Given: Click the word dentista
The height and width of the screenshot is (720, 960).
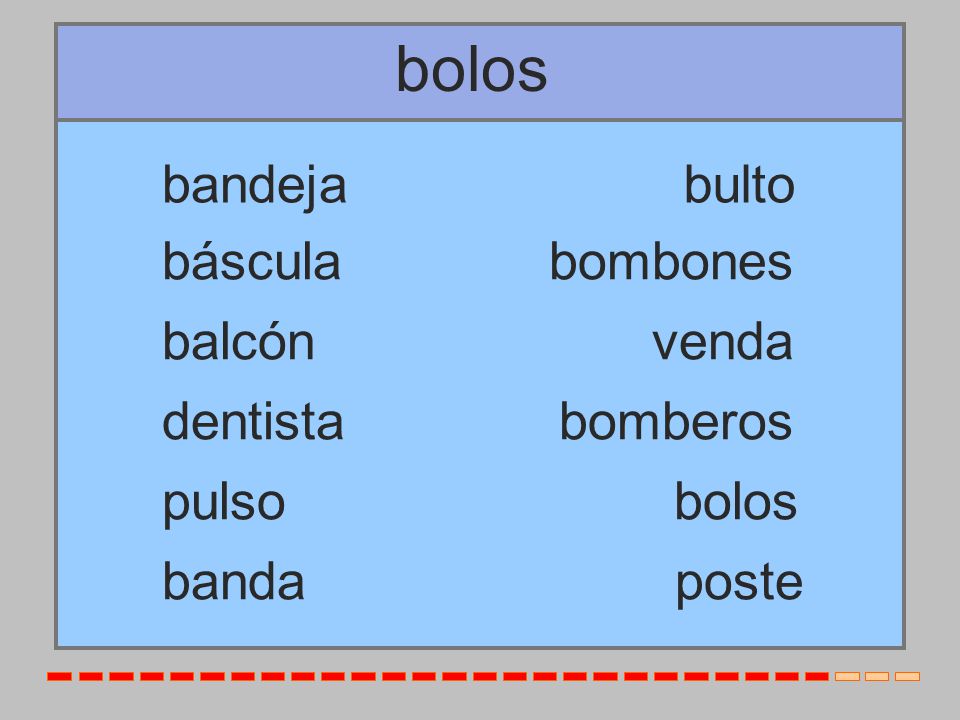Looking at the screenshot, I should [x=252, y=421].
